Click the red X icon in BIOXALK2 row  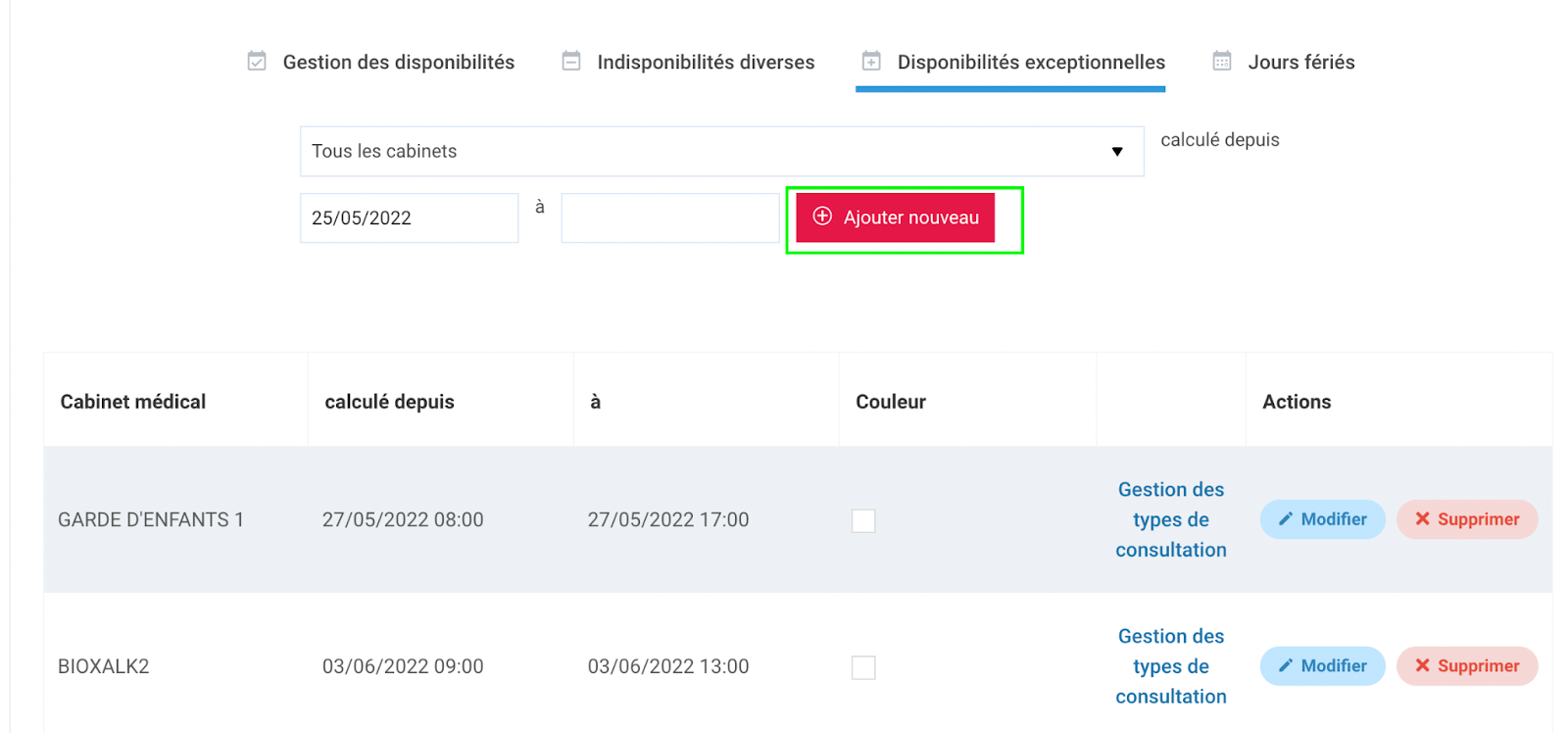[x=1423, y=665]
